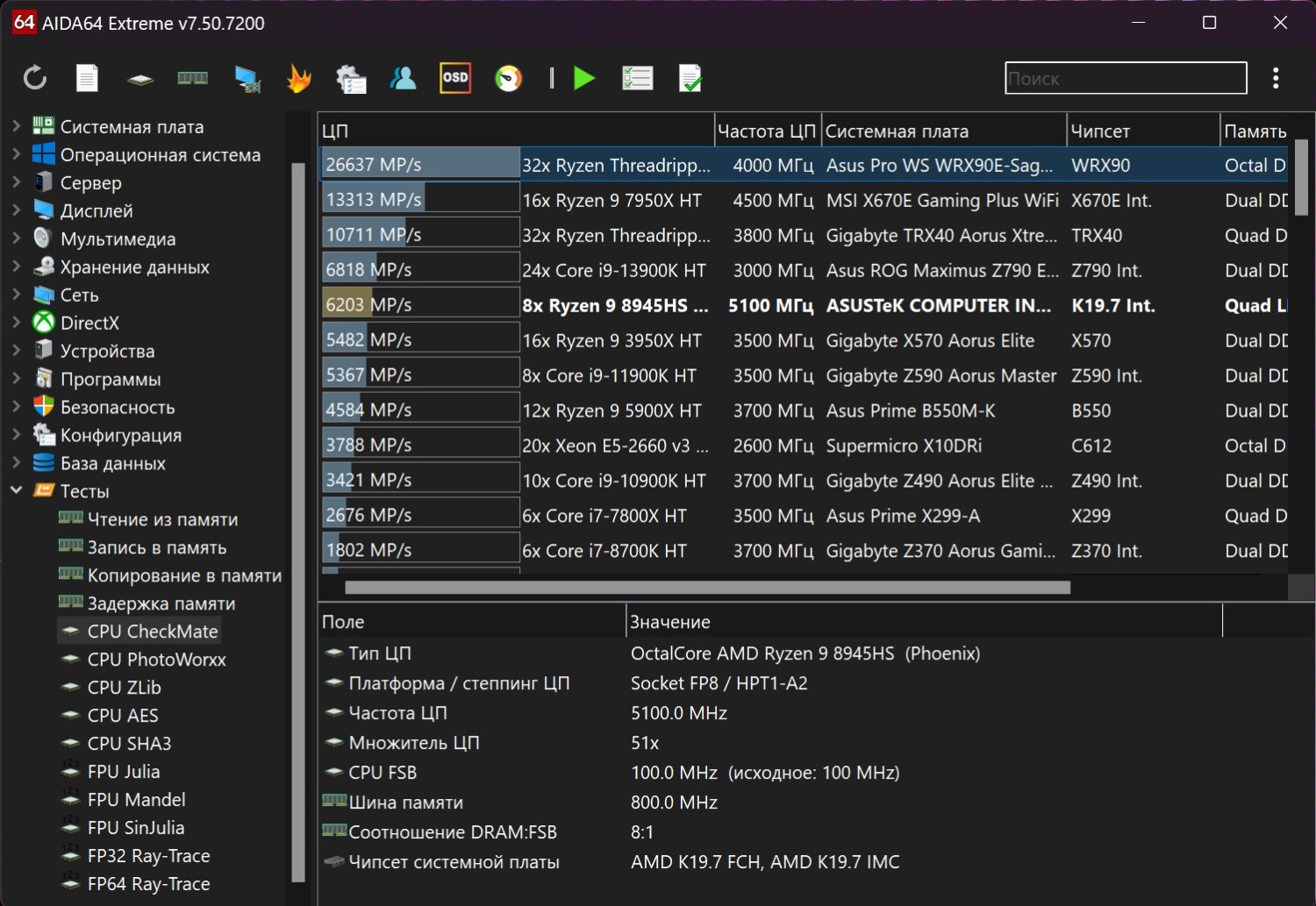Expand the DirectX tree node
1316x906 pixels.
(x=16, y=322)
